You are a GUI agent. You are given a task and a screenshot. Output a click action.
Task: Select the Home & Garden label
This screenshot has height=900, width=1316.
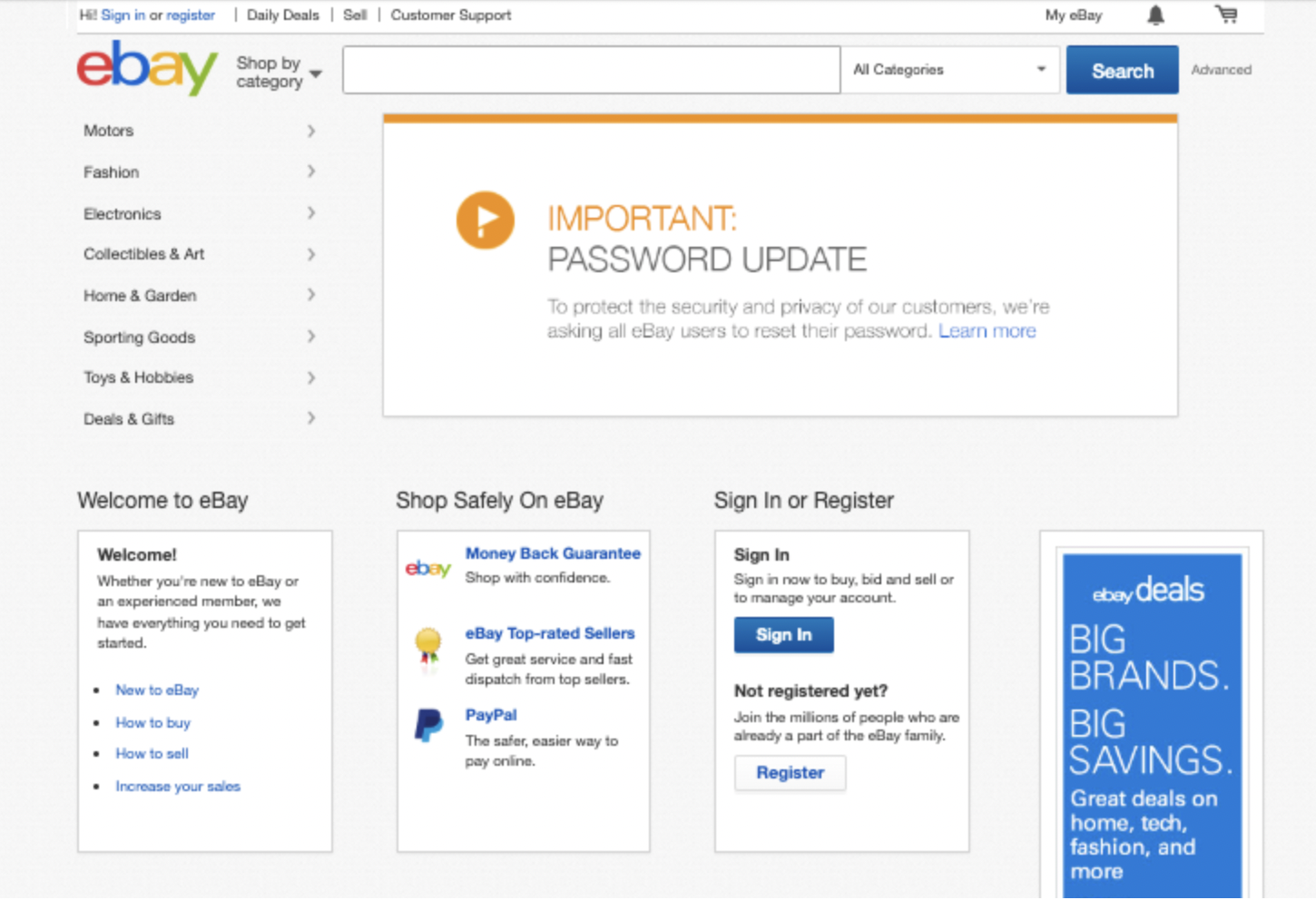point(140,295)
